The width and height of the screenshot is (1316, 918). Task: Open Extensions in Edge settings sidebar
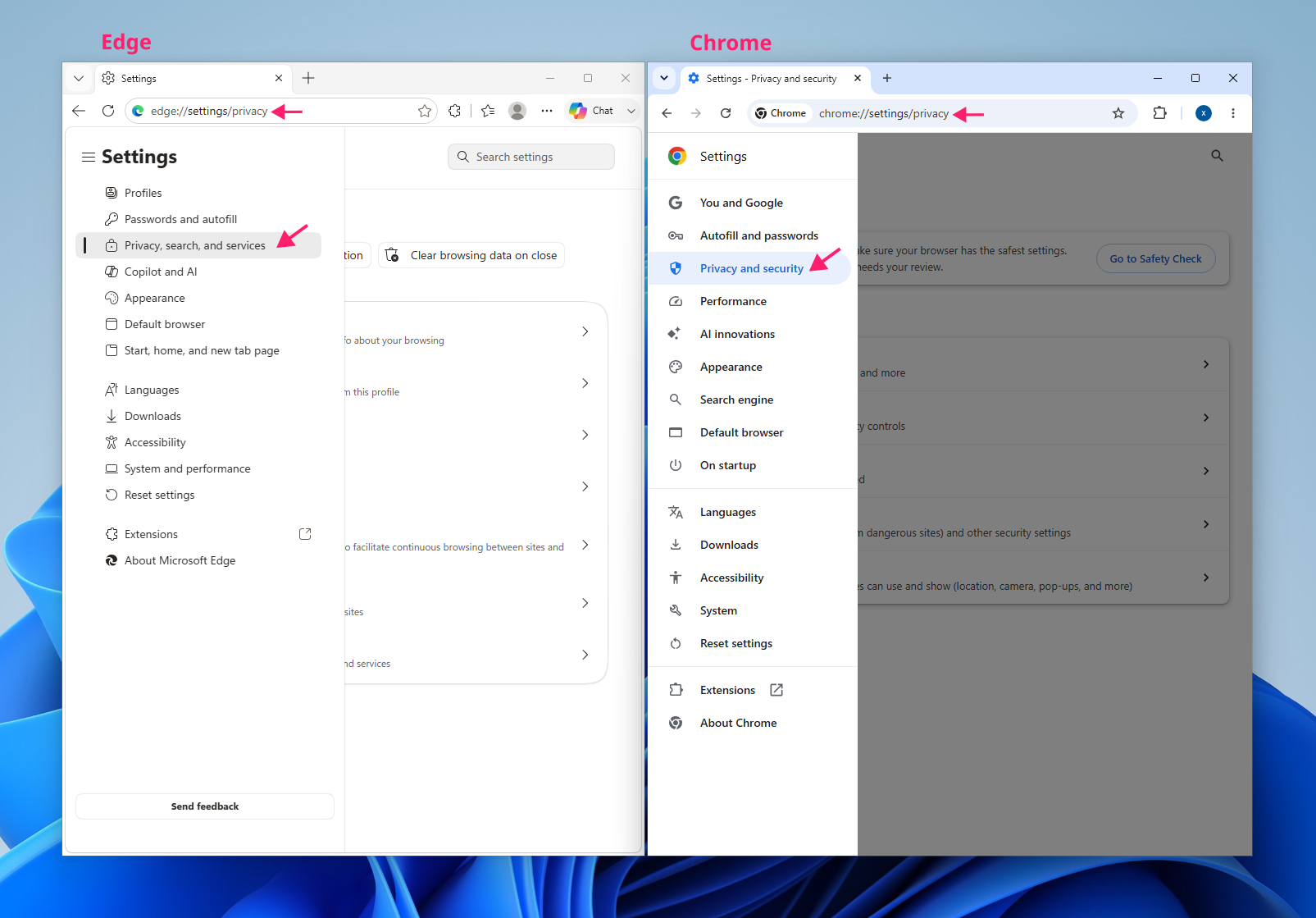[198, 534]
